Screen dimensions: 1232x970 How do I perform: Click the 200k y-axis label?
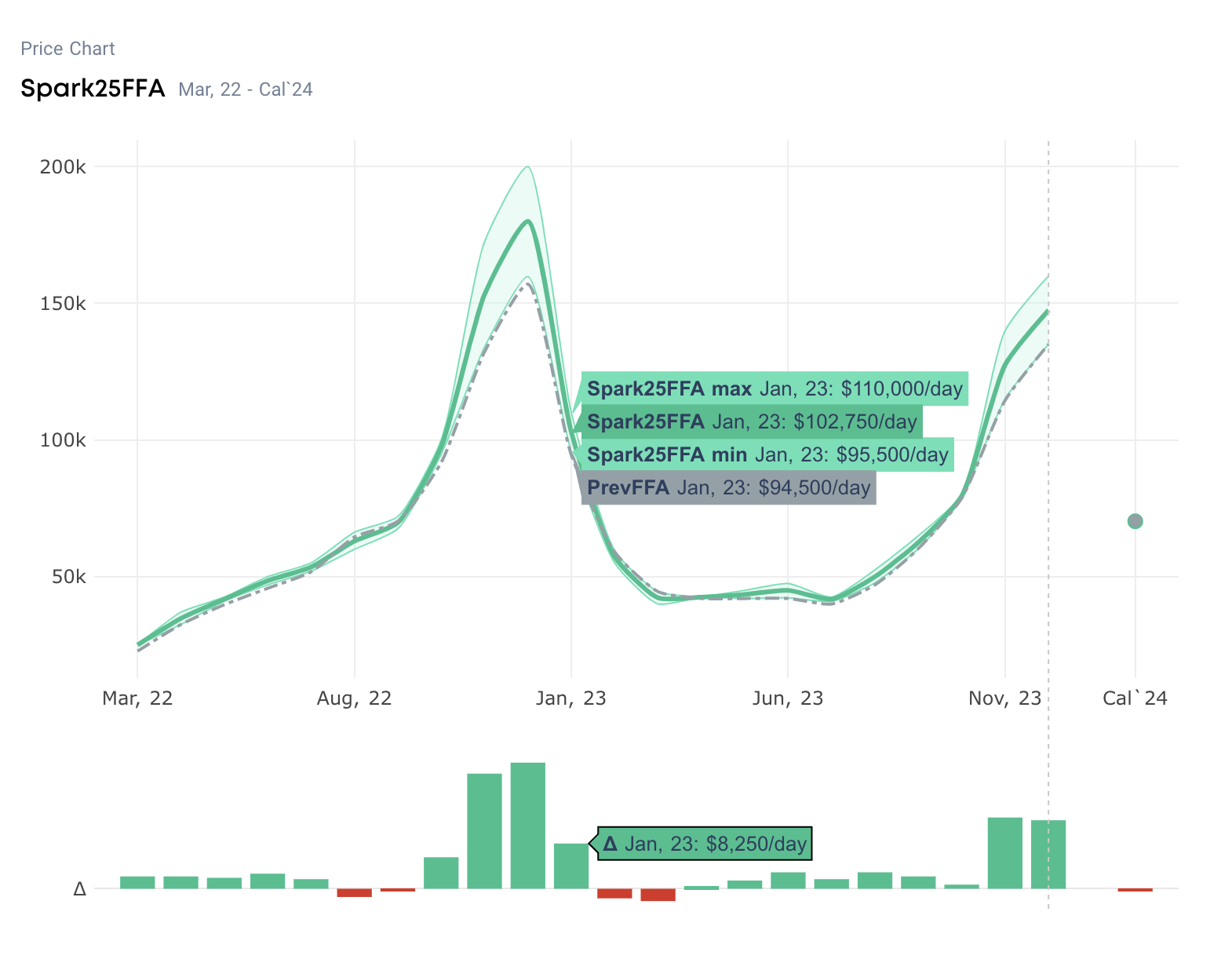(63, 167)
